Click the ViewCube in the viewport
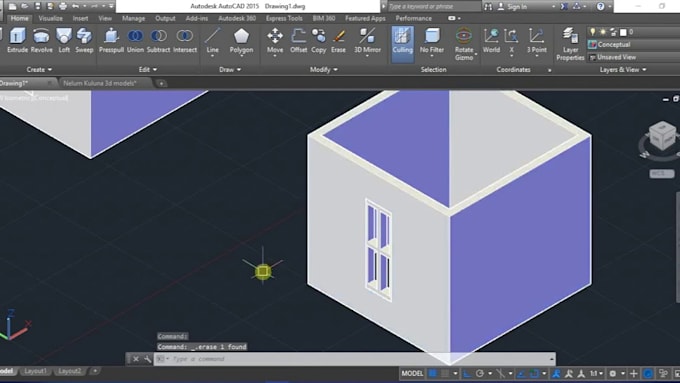Screen dimensions: 680x383 click(662, 136)
